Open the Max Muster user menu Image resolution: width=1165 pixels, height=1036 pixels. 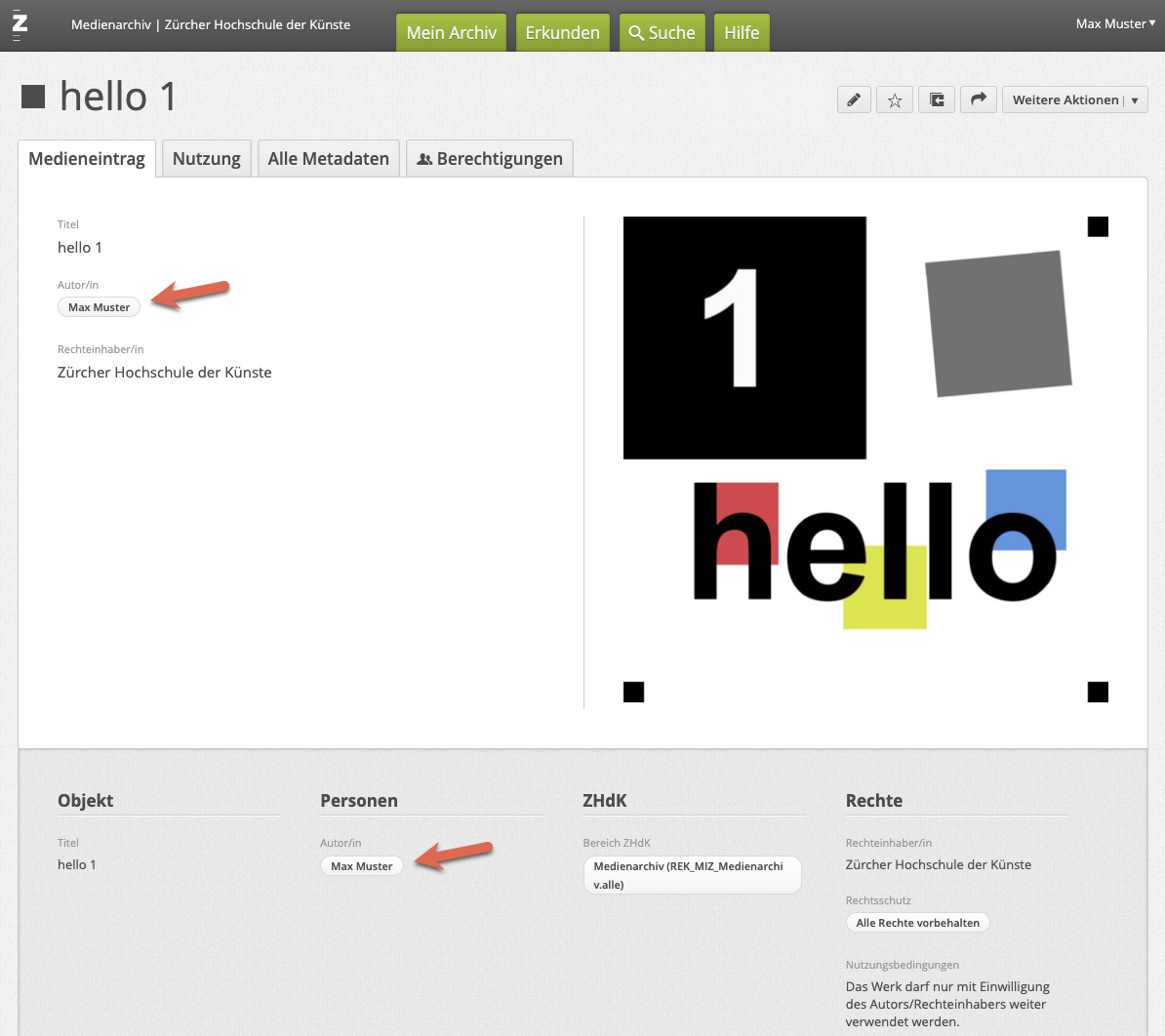(1114, 23)
